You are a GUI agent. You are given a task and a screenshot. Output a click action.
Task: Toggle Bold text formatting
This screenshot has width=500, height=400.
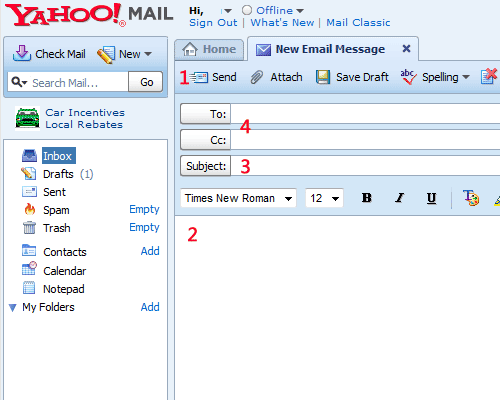367,198
